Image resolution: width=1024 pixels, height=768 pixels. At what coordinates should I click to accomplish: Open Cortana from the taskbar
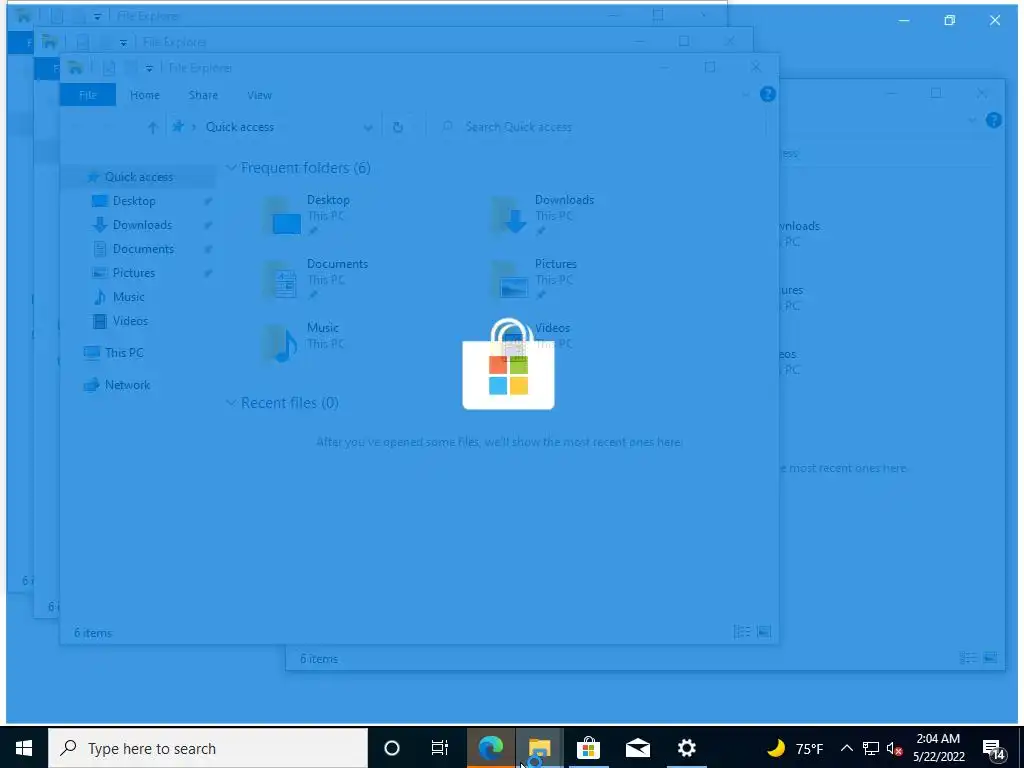391,748
